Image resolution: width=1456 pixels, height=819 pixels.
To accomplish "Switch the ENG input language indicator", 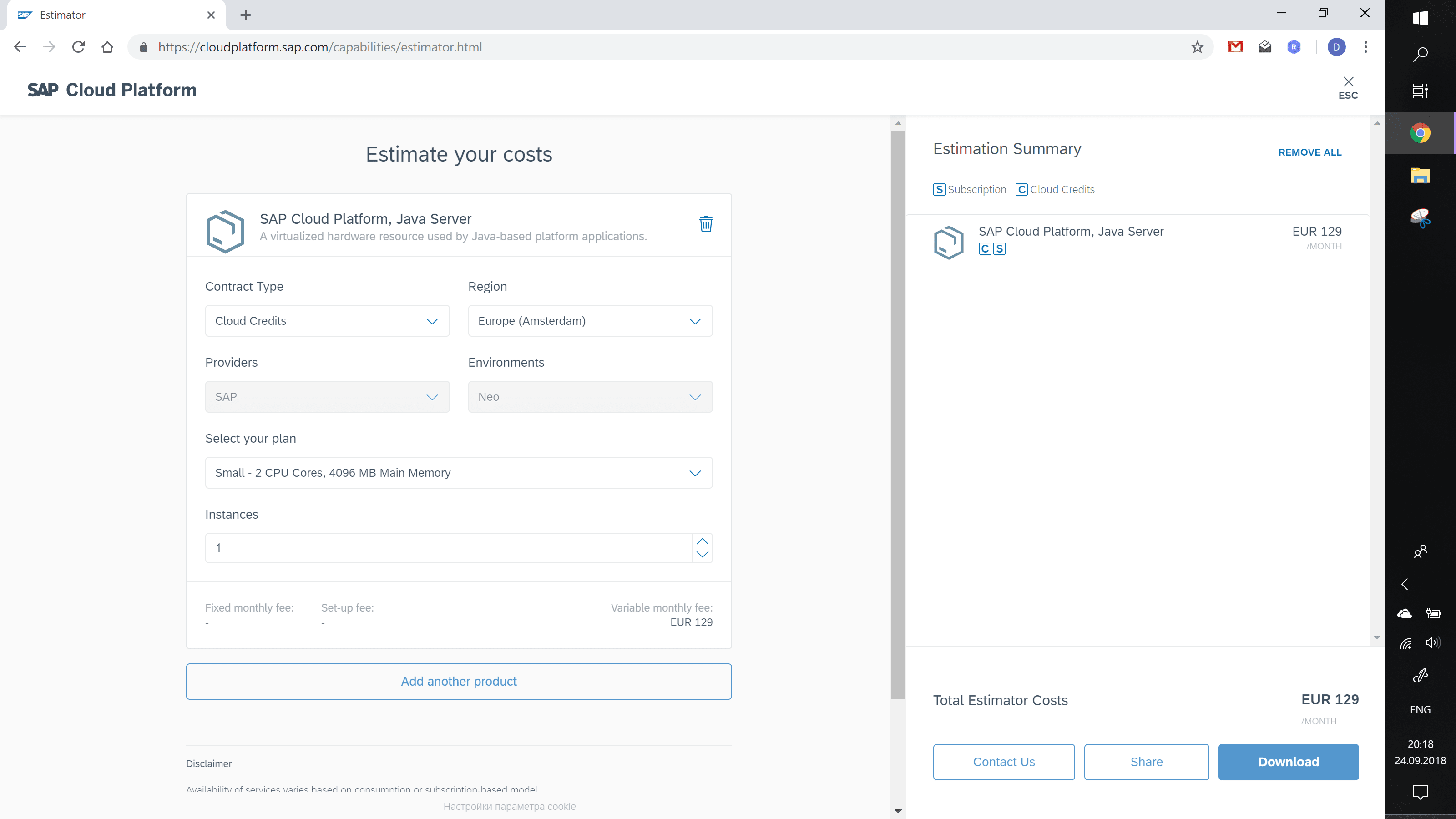I will [1420, 709].
